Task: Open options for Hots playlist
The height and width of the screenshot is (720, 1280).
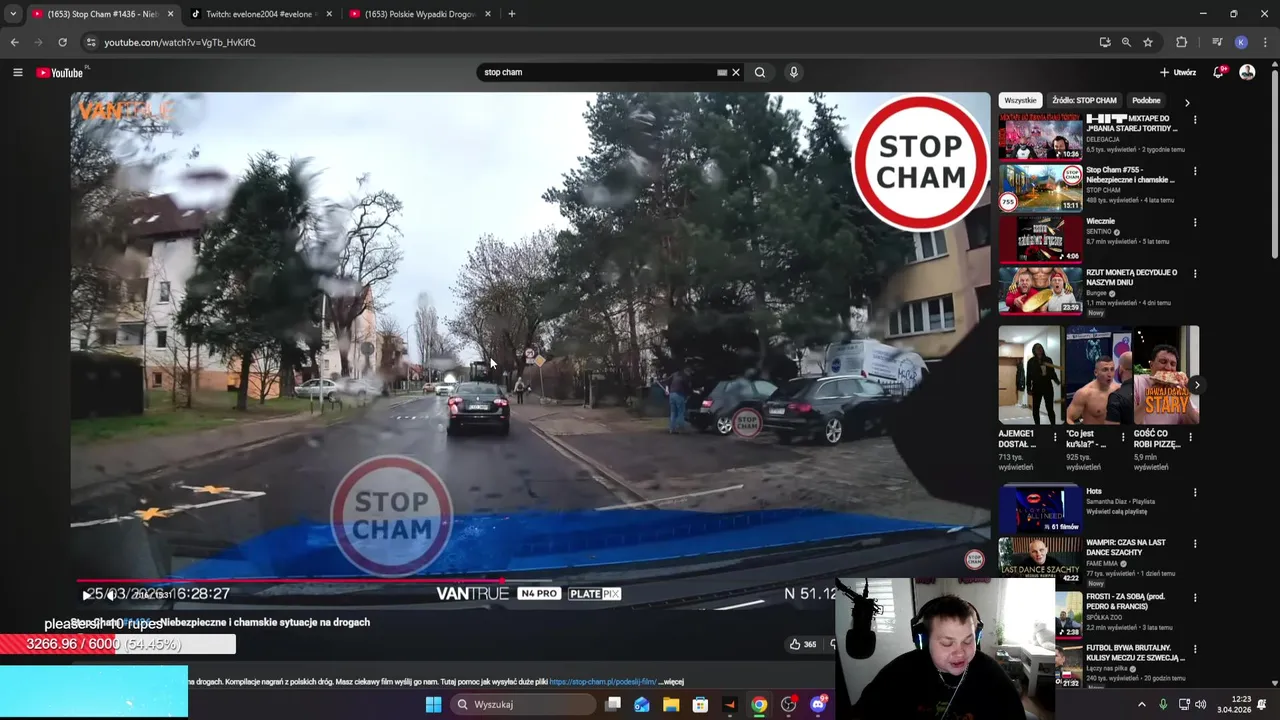Action: tap(1195, 492)
